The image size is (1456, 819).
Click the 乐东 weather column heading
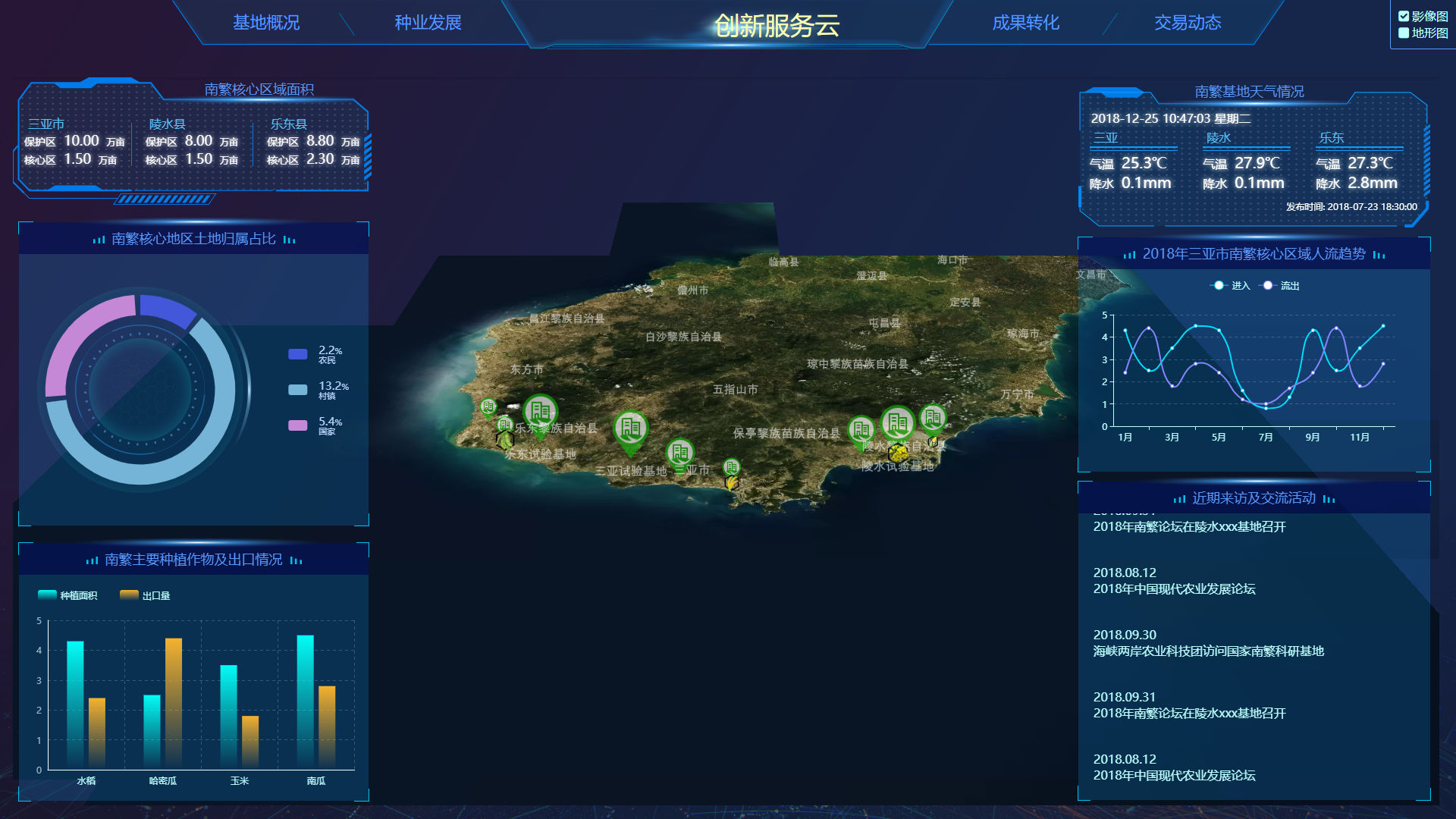tap(1331, 138)
